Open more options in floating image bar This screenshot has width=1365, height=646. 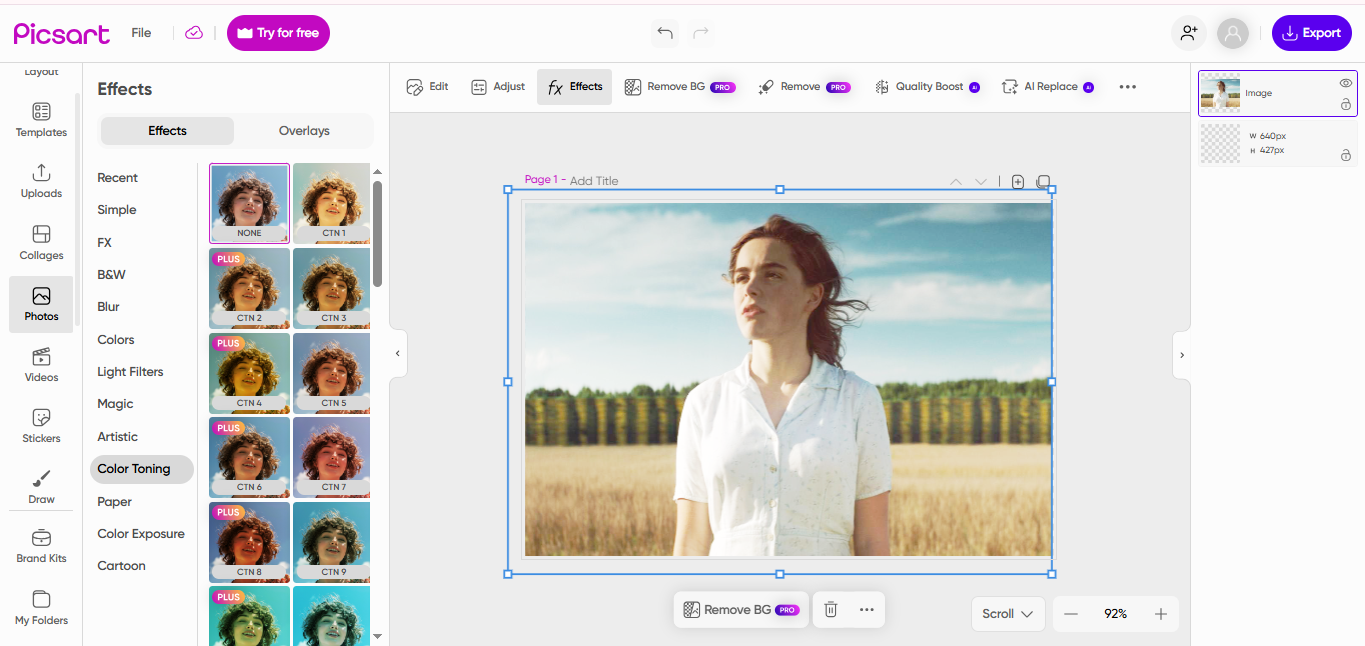click(866, 610)
